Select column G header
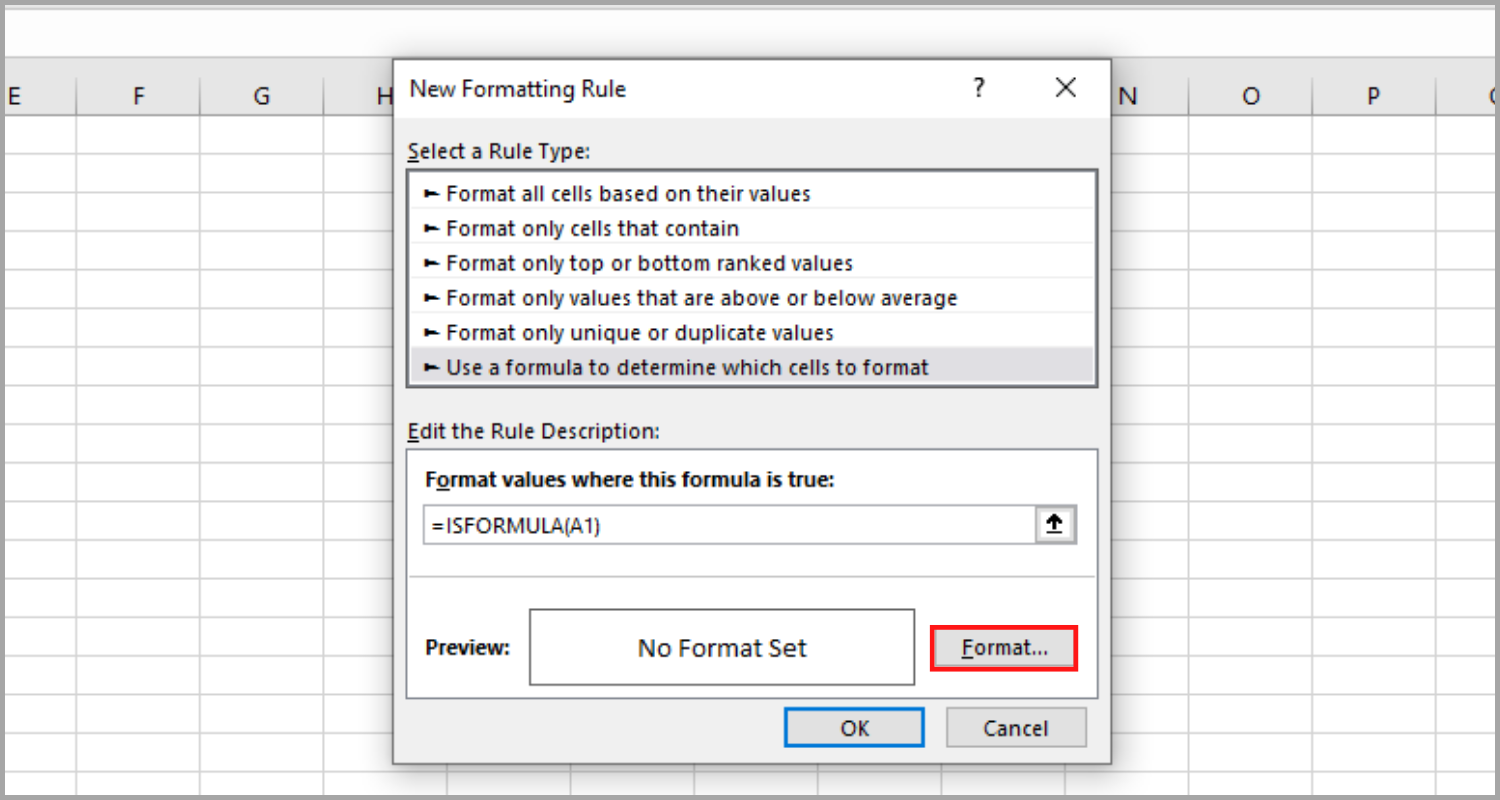This screenshot has width=1500, height=800. pos(261,95)
